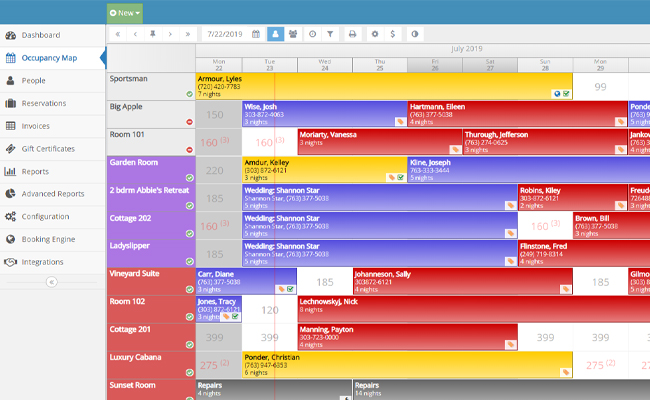
Task: Toggle green check status on Sportsman room
Action: 189,94
